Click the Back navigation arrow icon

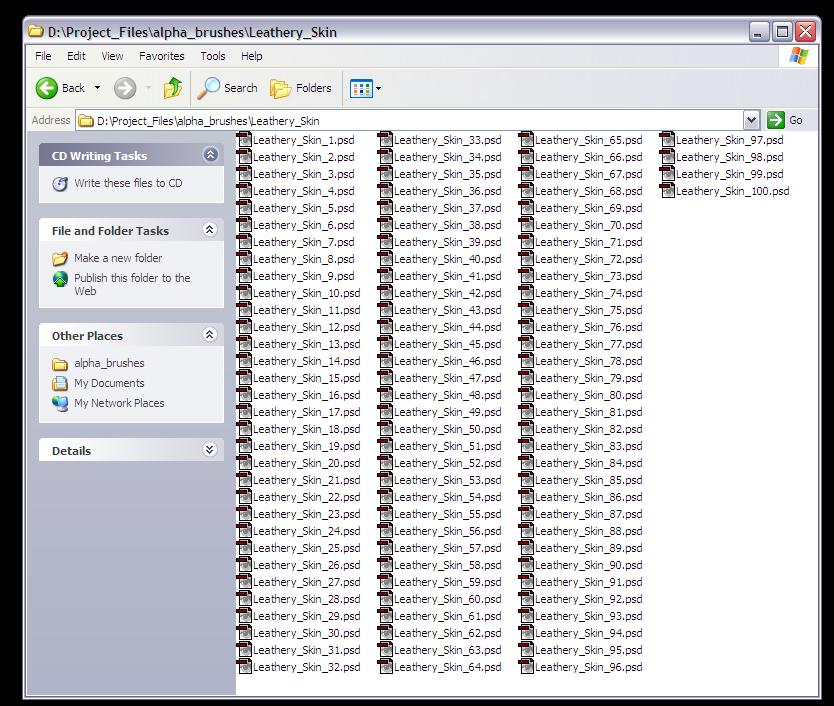click(x=47, y=88)
